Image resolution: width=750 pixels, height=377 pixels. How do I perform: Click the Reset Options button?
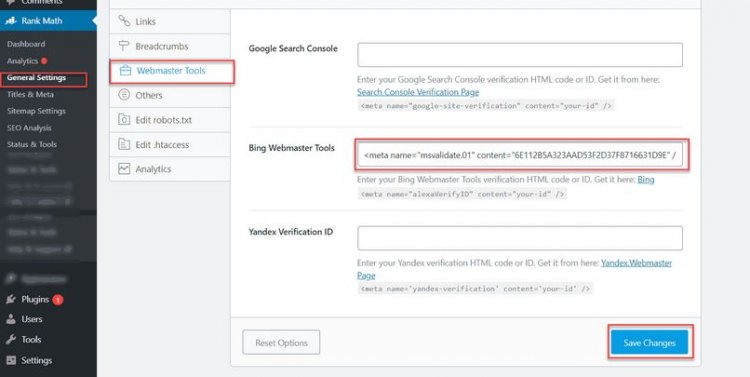pyautogui.click(x=281, y=343)
